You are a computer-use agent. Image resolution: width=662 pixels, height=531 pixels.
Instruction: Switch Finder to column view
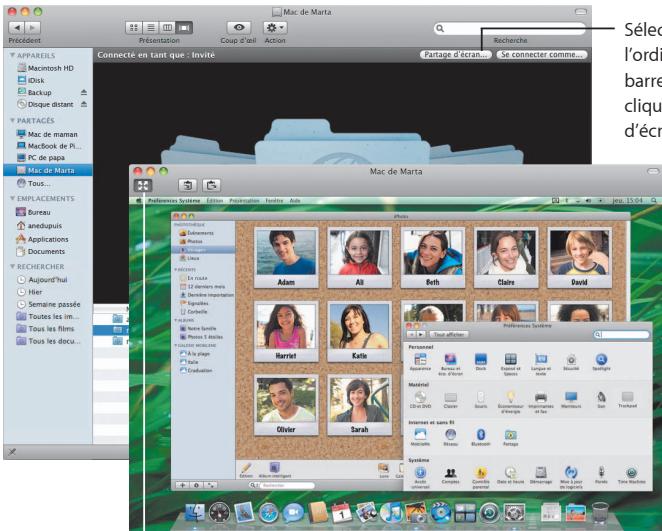(x=168, y=28)
